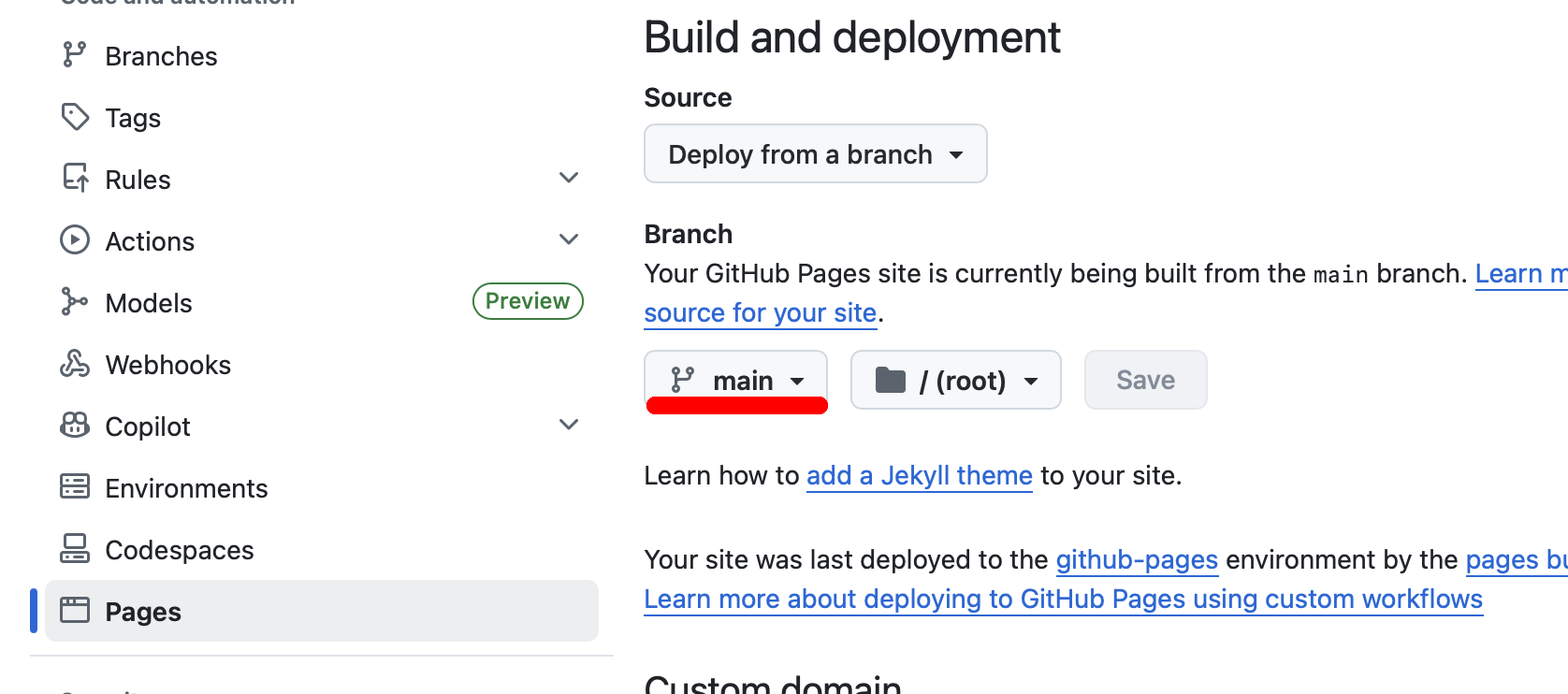
Task: Open the main branch selector dropdown
Action: click(x=736, y=381)
